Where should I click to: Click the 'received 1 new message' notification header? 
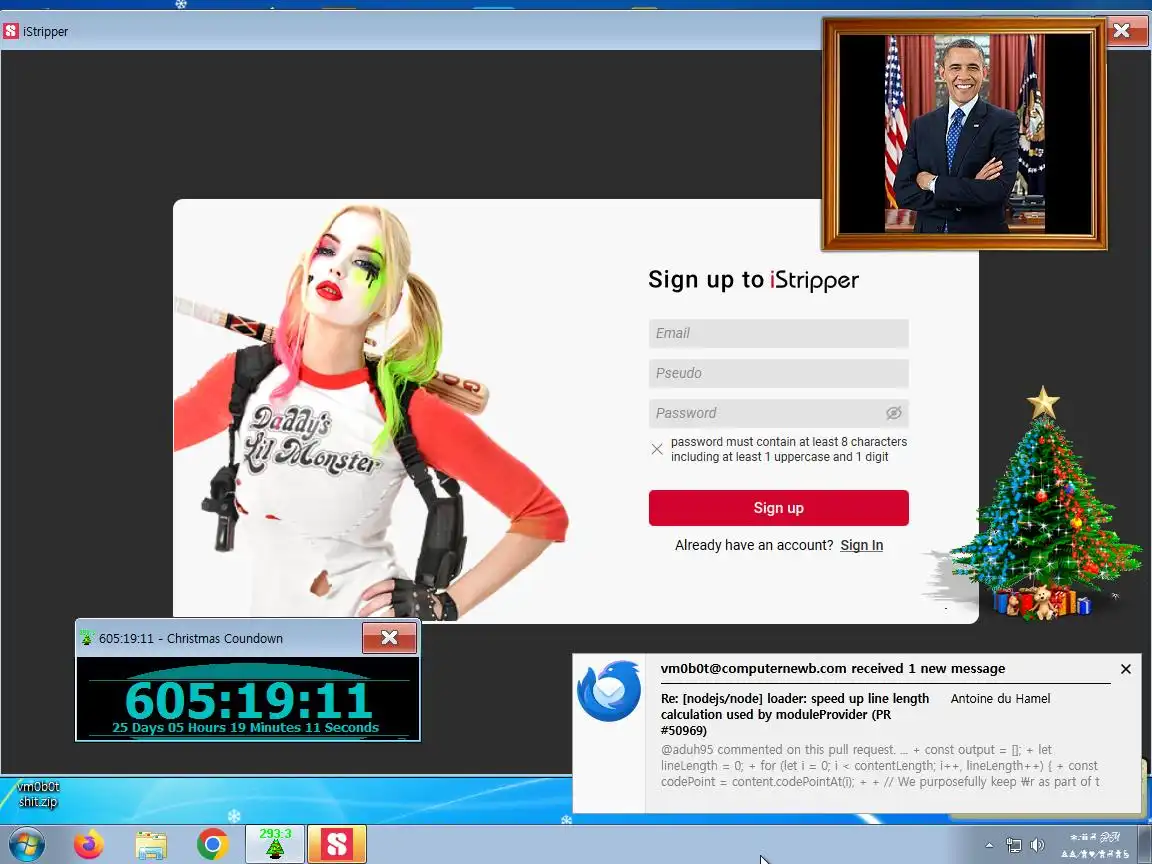pyautogui.click(x=832, y=669)
